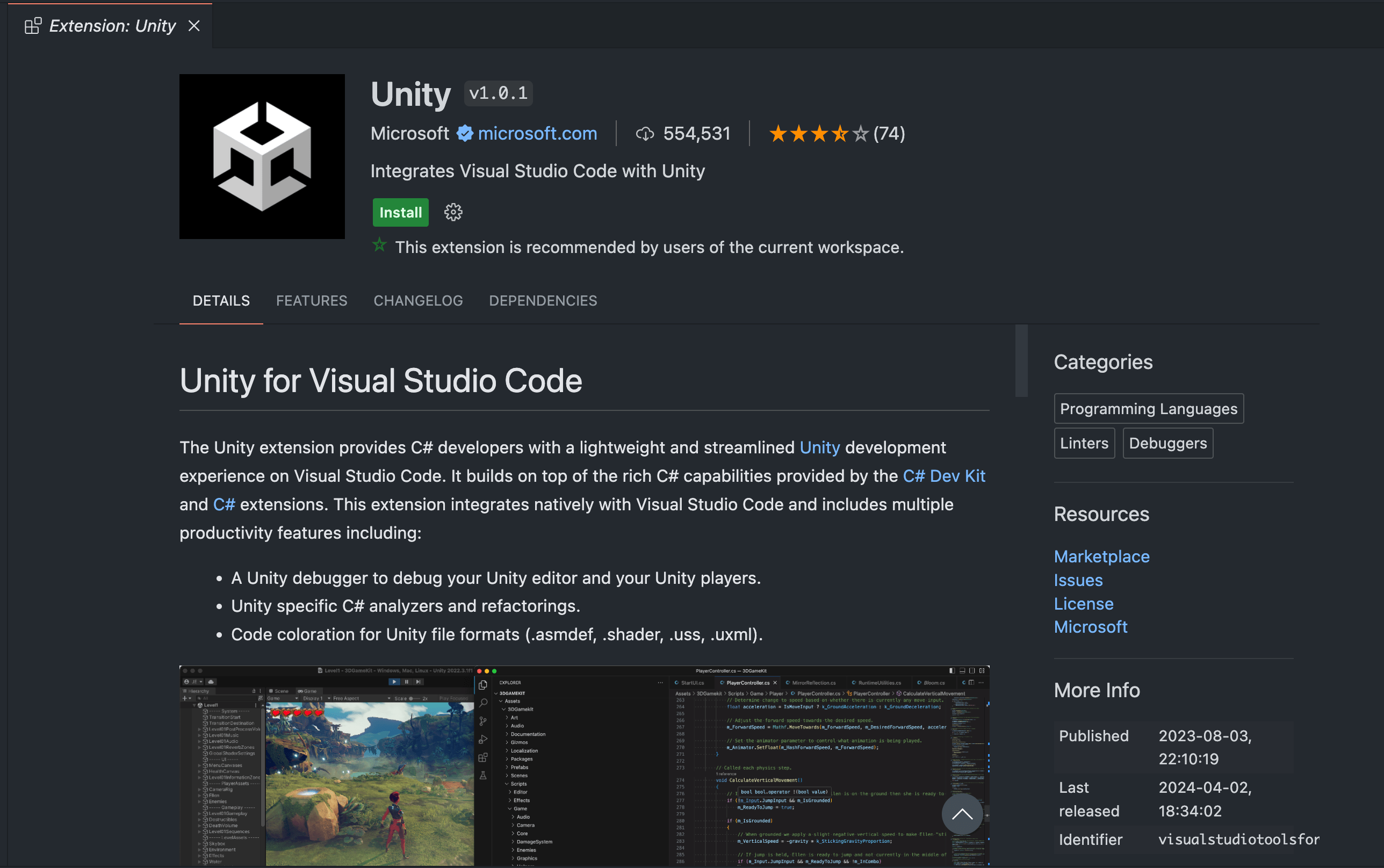Screen dimensions: 1384x868
Task: Open the CHANGELOG tab
Action: (x=418, y=300)
